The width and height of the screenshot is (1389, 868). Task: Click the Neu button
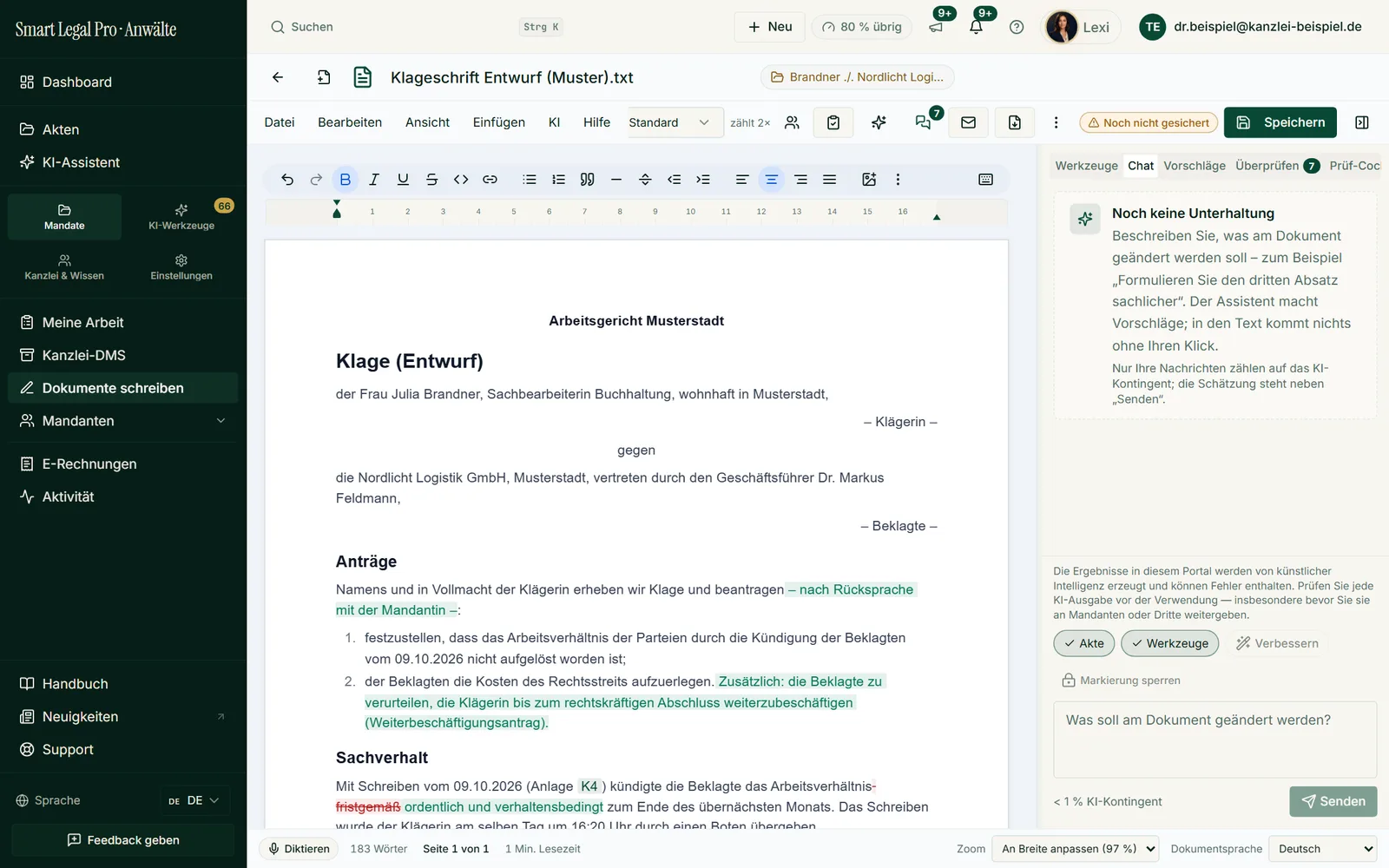770,27
